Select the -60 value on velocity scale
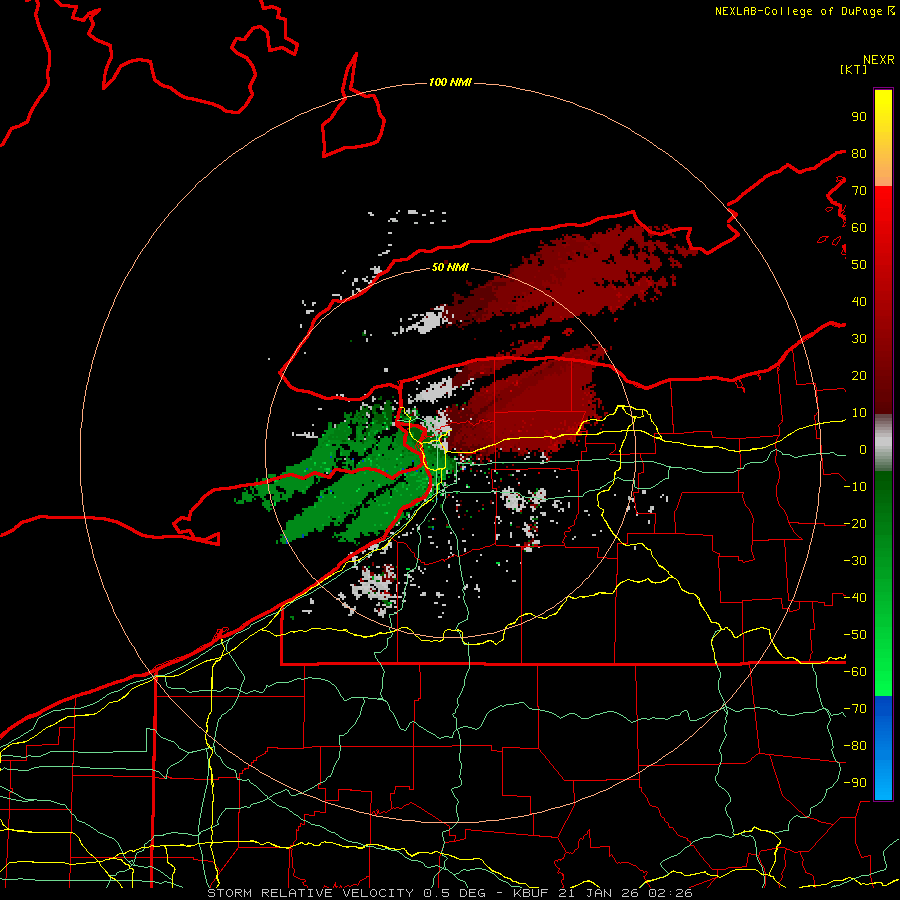The width and height of the screenshot is (900, 900). [x=855, y=672]
